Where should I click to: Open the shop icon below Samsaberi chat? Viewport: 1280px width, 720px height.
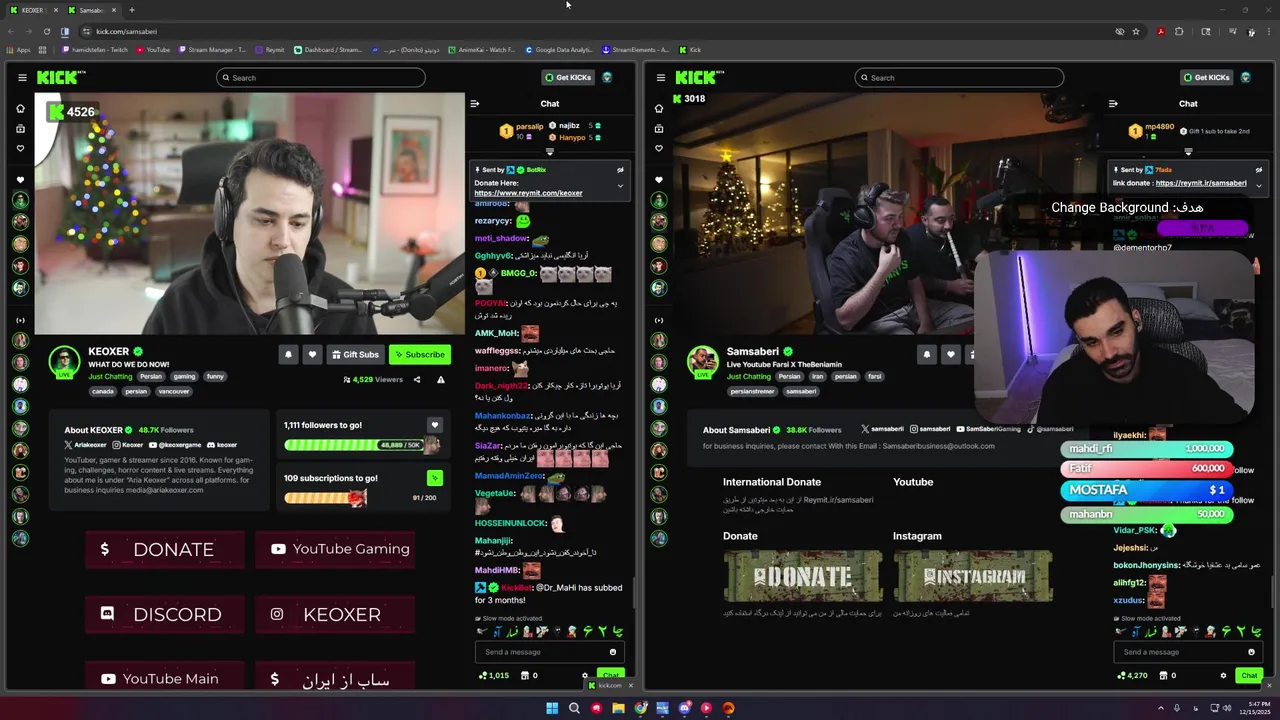pyautogui.click(x=1163, y=675)
